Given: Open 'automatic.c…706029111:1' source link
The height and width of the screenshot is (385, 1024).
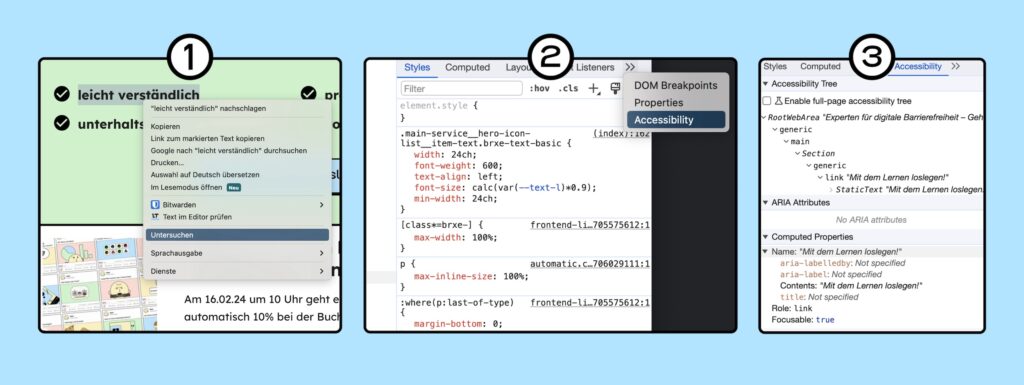Looking at the screenshot, I should coord(590,264).
